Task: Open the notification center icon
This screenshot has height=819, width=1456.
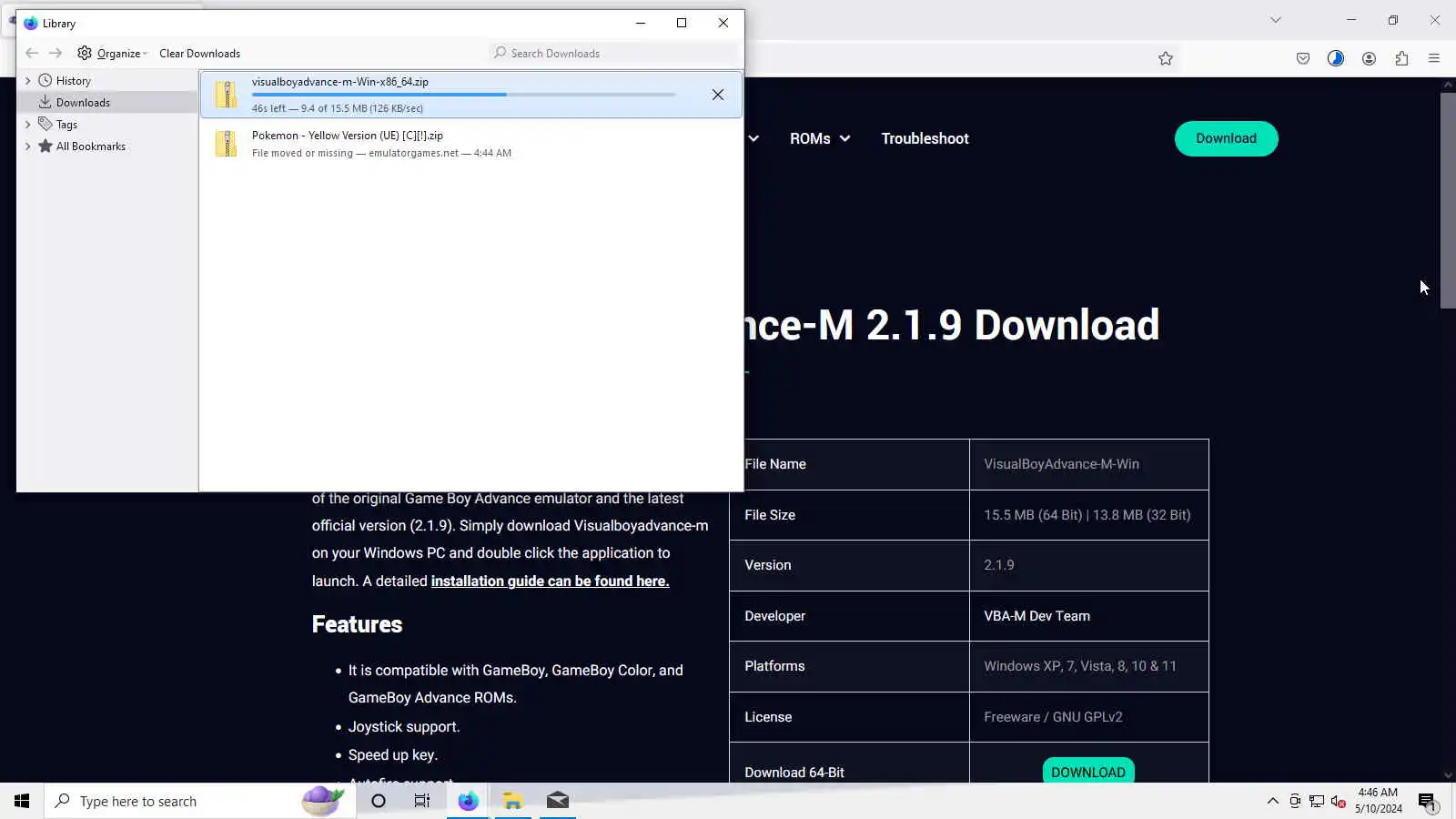Action: click(1427, 801)
